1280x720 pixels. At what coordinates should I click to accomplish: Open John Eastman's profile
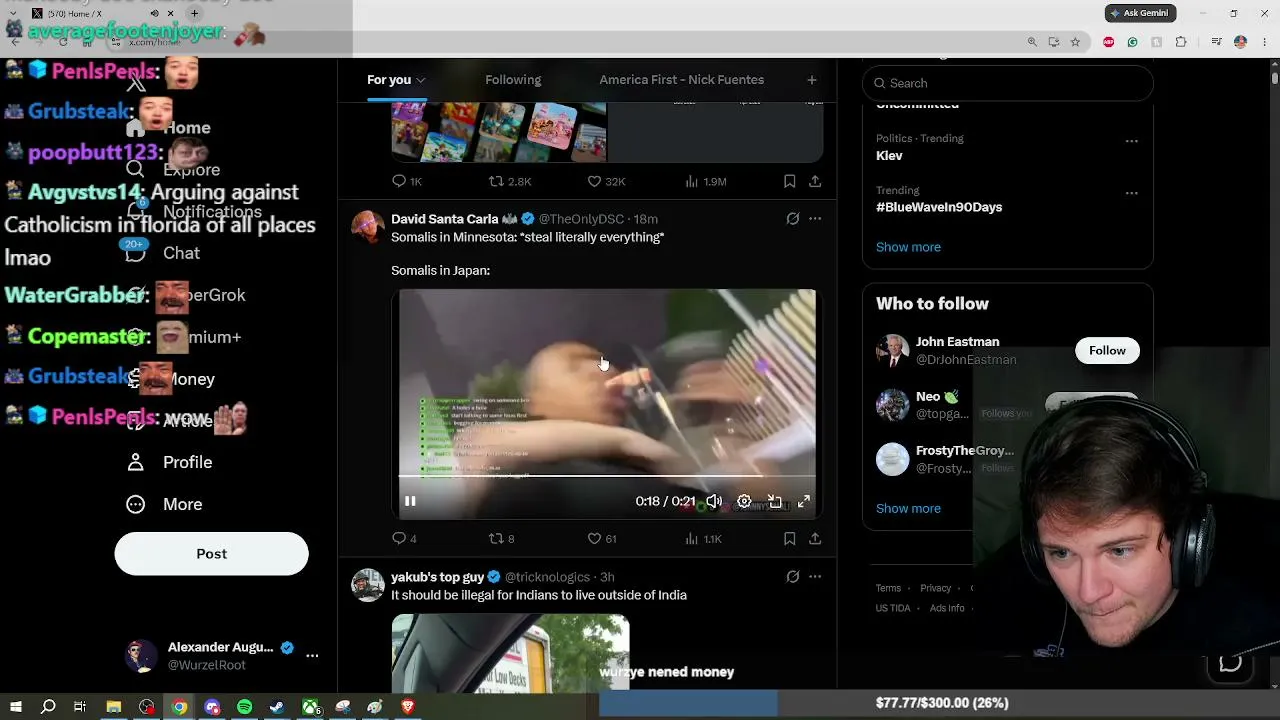[x=957, y=342]
